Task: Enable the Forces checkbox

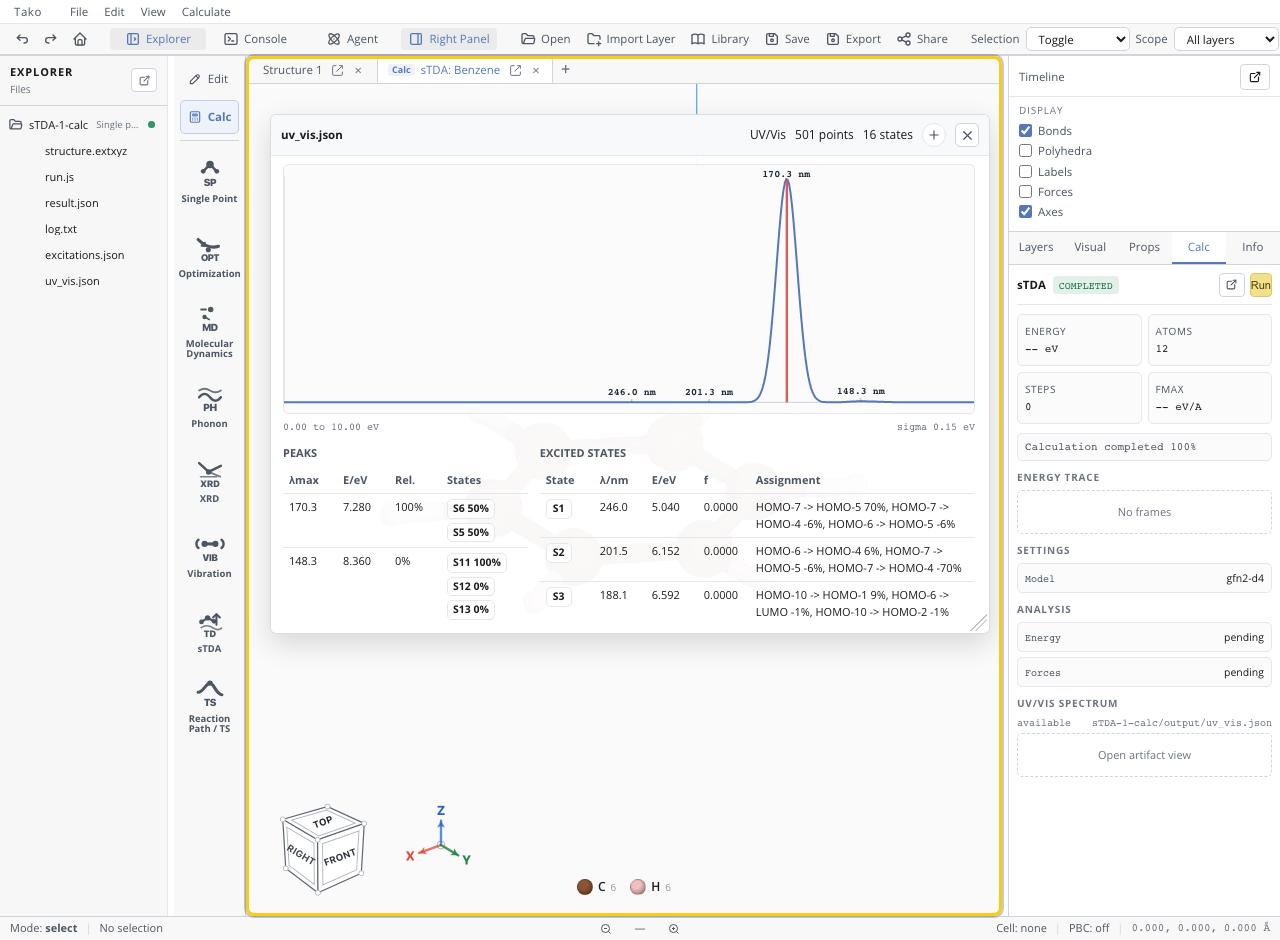Action: [x=1025, y=192]
